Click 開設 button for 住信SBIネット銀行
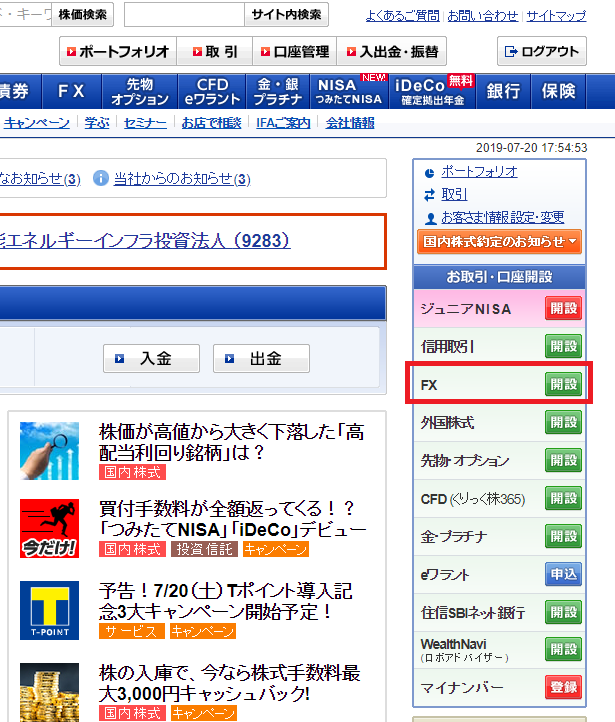 (x=563, y=612)
